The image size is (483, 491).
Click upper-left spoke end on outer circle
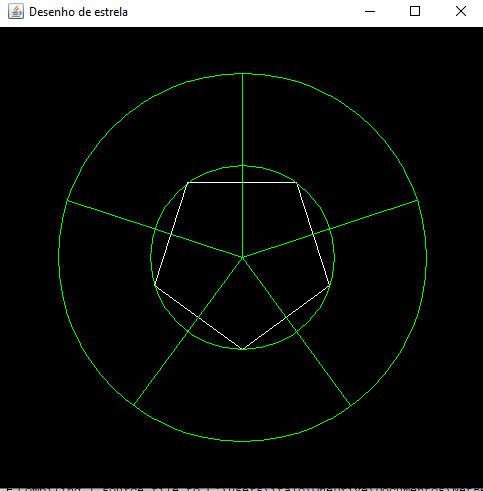point(68,200)
